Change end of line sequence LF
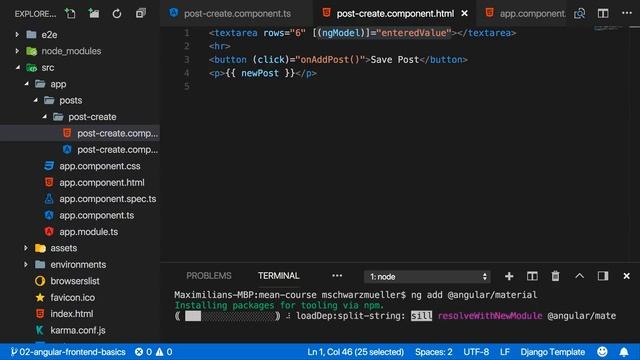 point(505,352)
